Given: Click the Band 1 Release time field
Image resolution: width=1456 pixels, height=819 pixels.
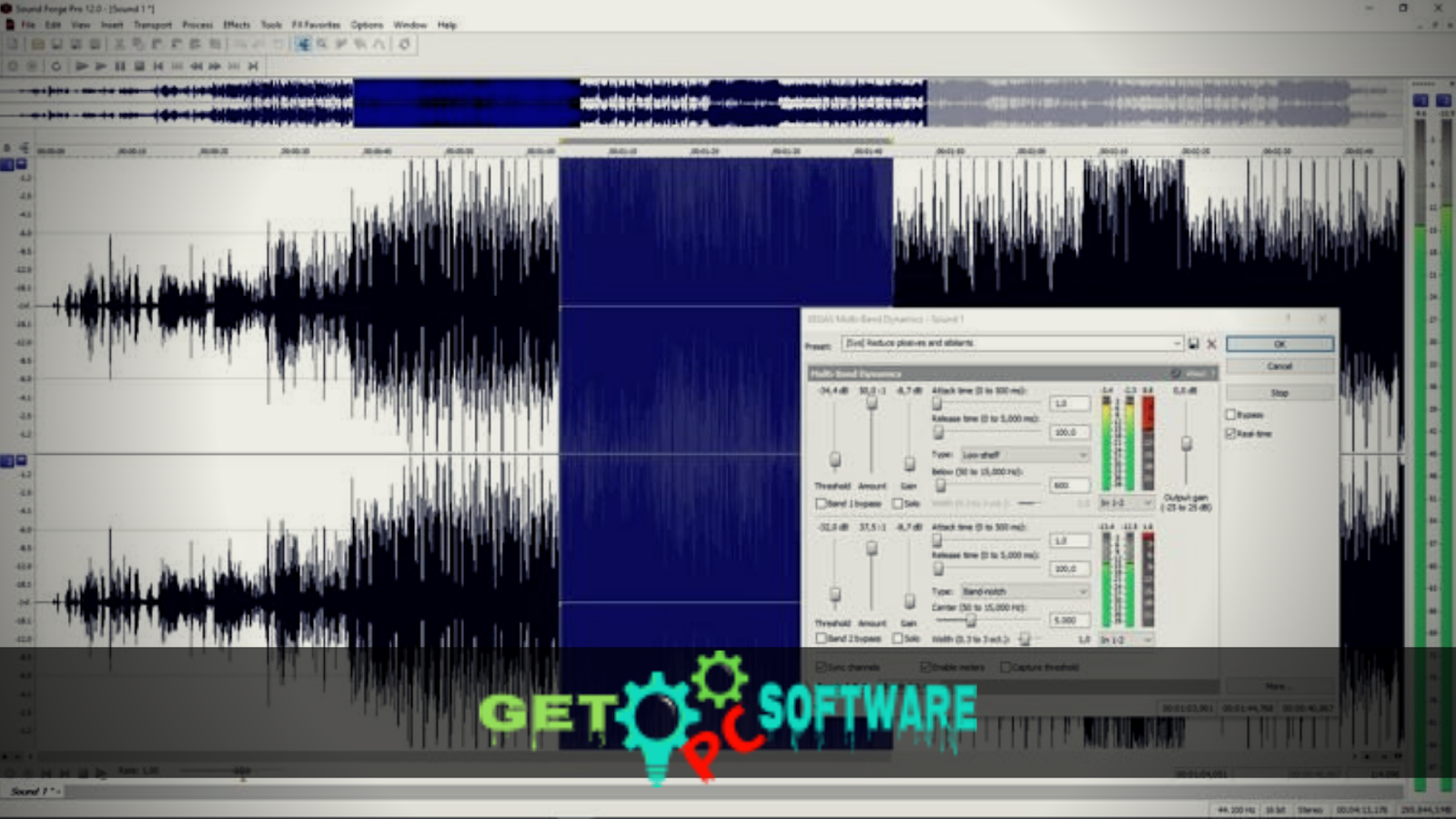Looking at the screenshot, I should pyautogui.click(x=1069, y=432).
